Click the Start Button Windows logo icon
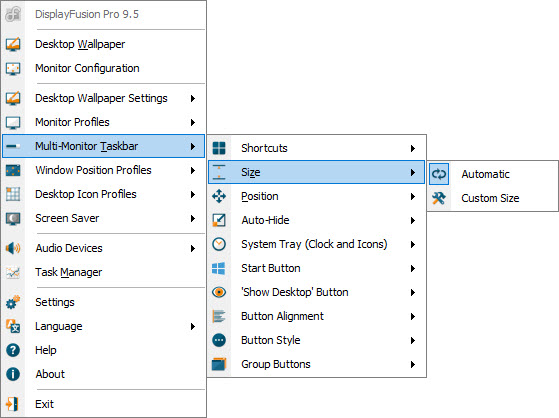Image resolution: width=559 pixels, height=418 pixels. (219, 268)
